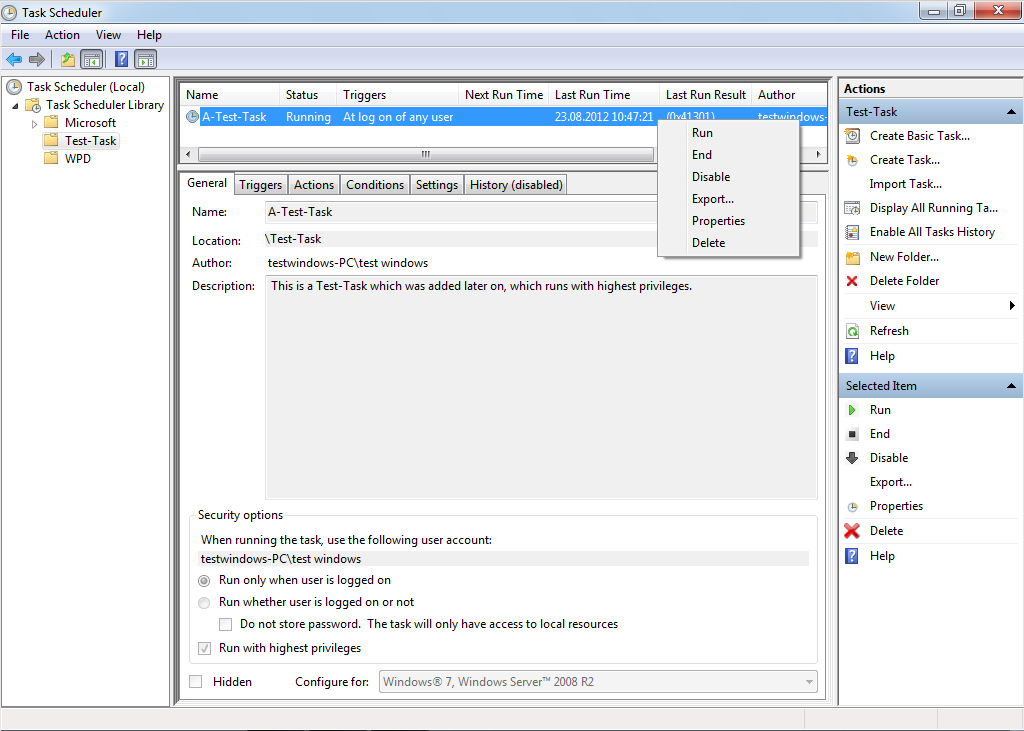
Task: Toggle the Hidden checkbox
Action: coord(196,682)
